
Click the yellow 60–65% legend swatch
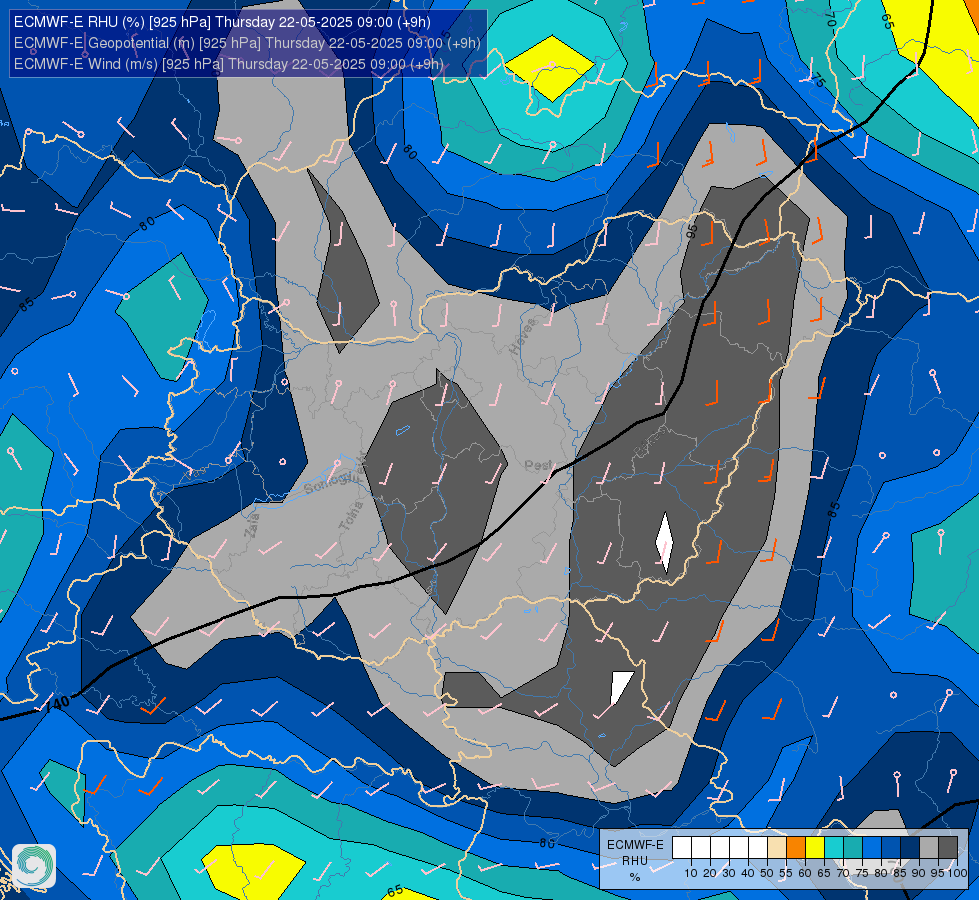[x=815, y=848]
